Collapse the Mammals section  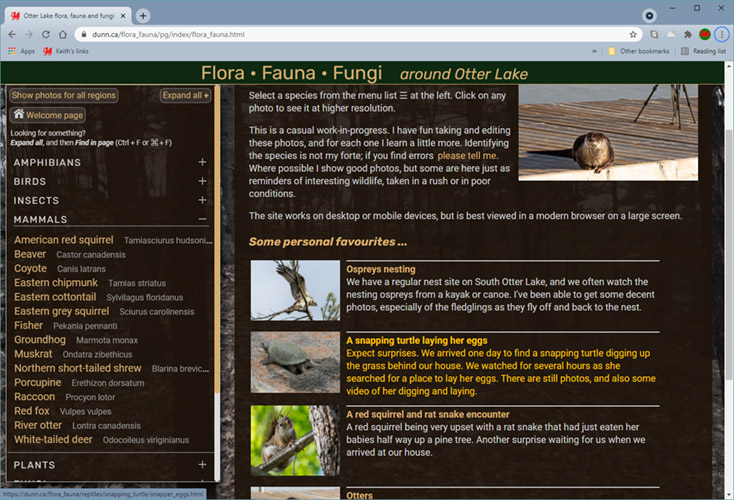click(202, 219)
